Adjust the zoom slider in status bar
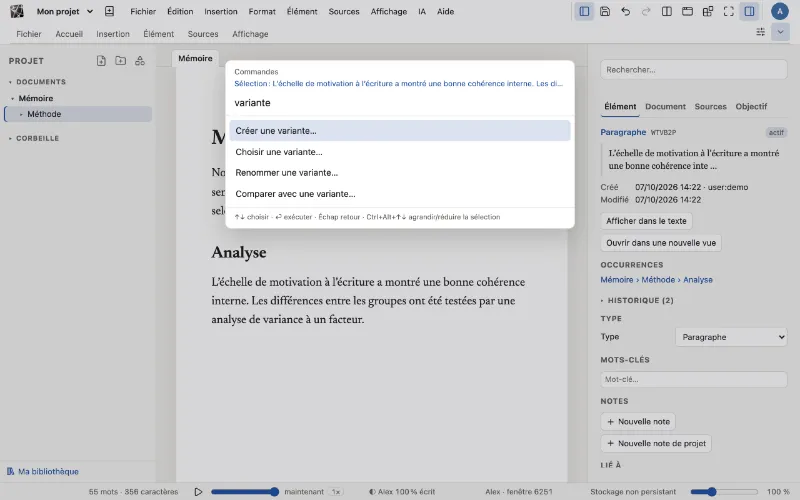The width and height of the screenshot is (800, 500). click(x=724, y=492)
